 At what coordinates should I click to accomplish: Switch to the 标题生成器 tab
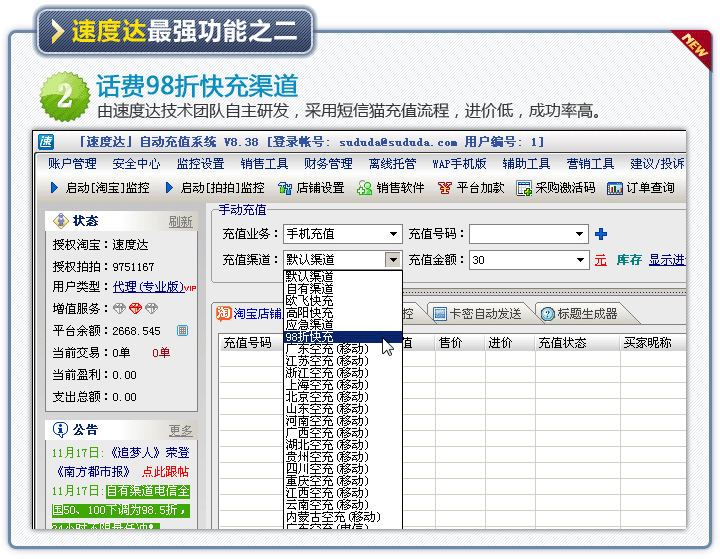(580, 314)
